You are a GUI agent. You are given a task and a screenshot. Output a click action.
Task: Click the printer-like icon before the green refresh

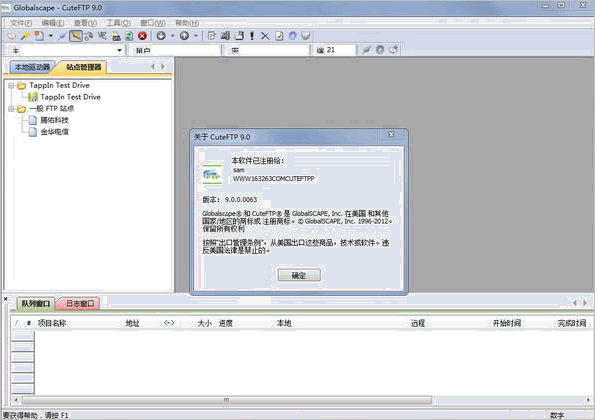[x=116, y=36]
